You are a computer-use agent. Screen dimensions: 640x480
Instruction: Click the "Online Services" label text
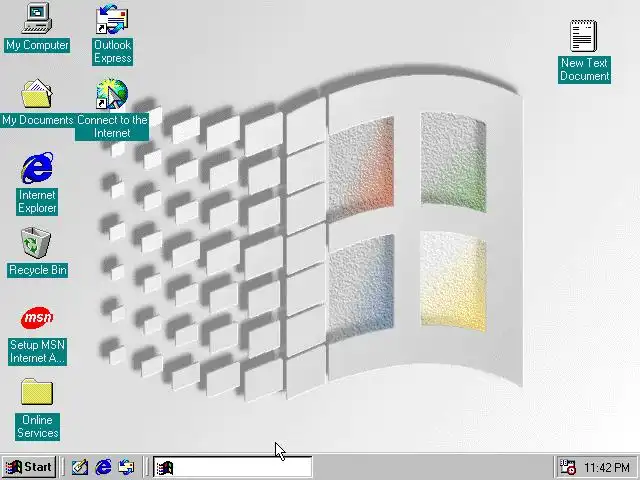[38, 427]
